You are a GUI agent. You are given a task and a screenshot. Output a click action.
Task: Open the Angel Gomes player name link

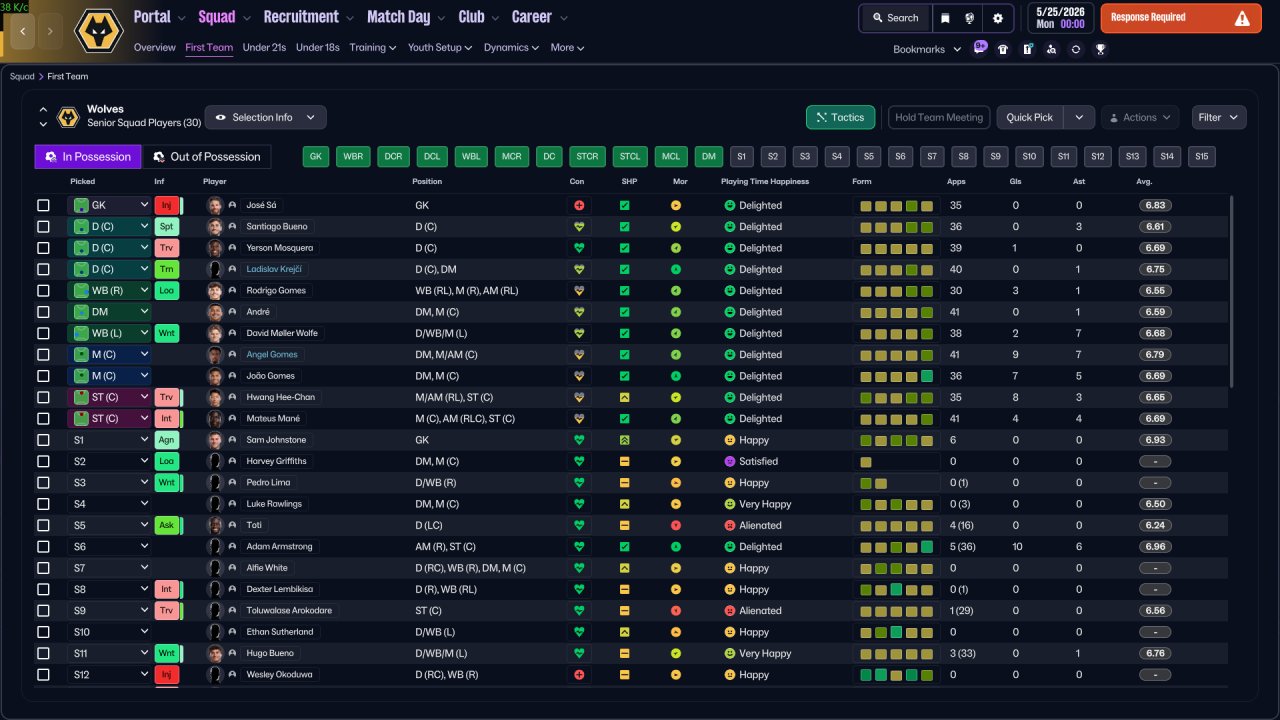tap(272, 355)
